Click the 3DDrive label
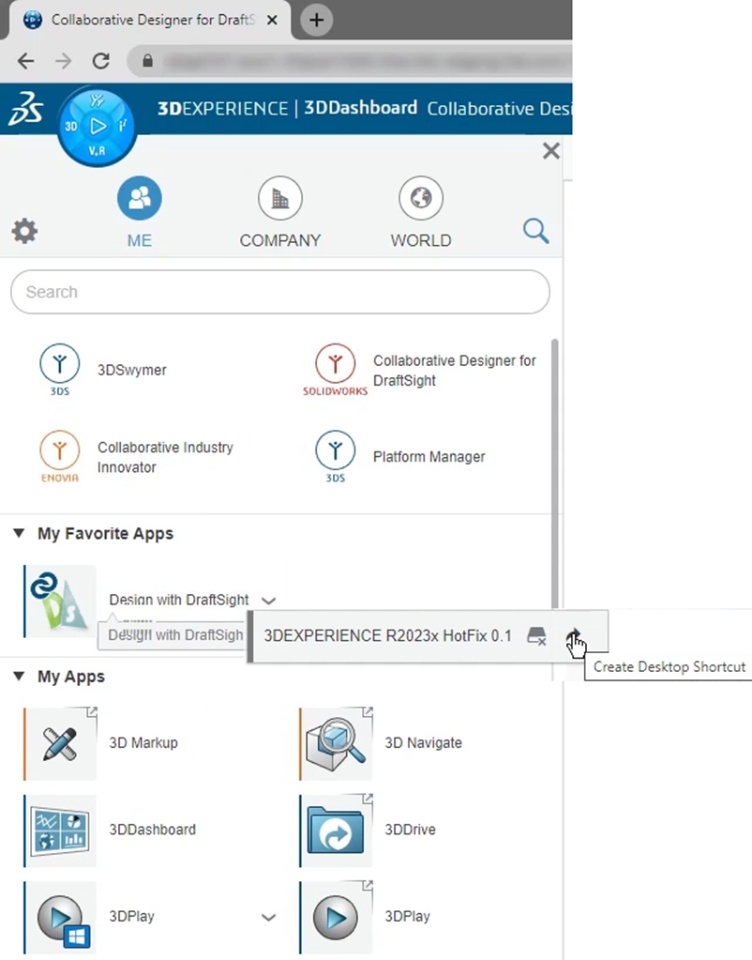The image size is (752, 960). click(x=410, y=830)
